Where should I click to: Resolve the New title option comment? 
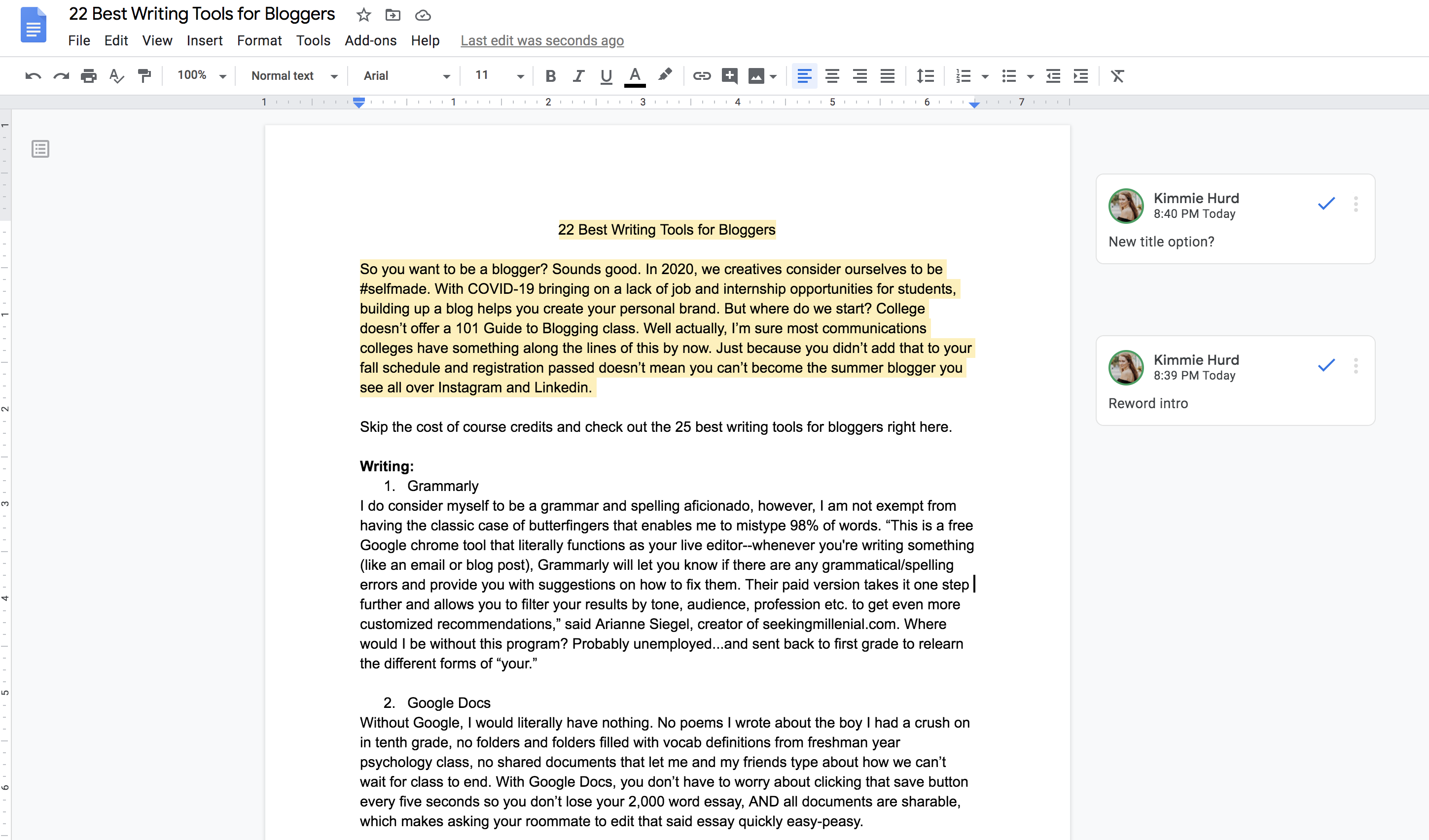tap(1326, 203)
